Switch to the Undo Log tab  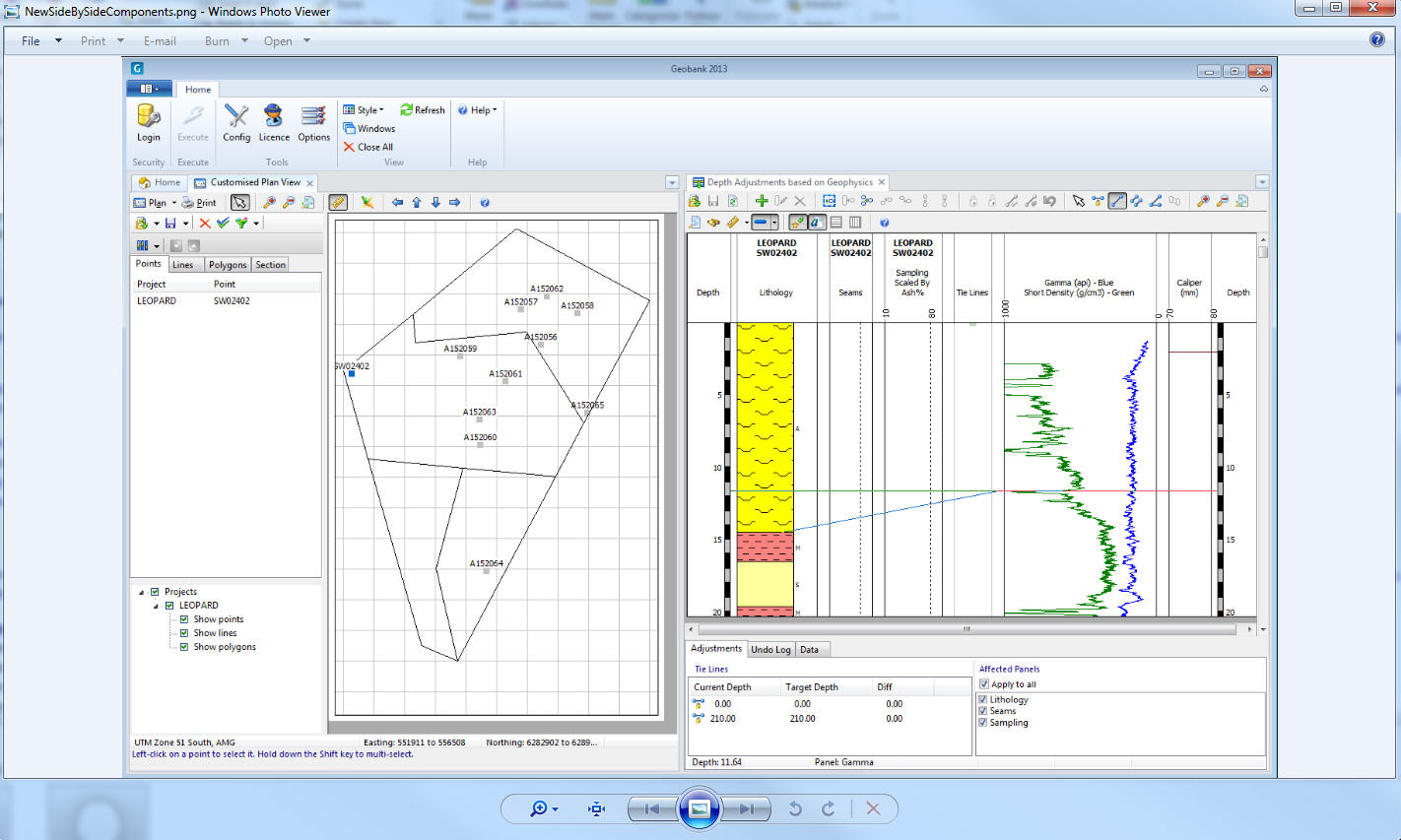coord(770,650)
